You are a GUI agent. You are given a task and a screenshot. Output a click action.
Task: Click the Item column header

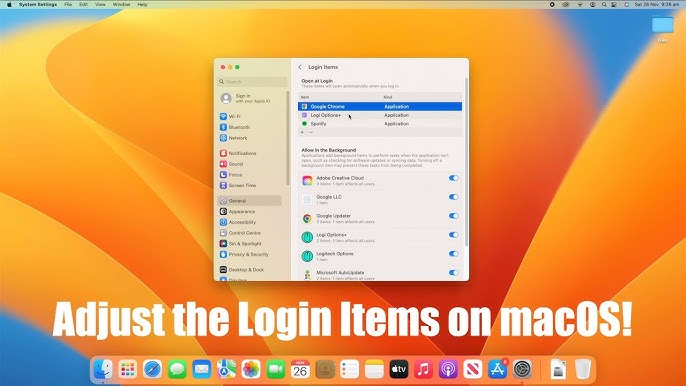(305, 97)
